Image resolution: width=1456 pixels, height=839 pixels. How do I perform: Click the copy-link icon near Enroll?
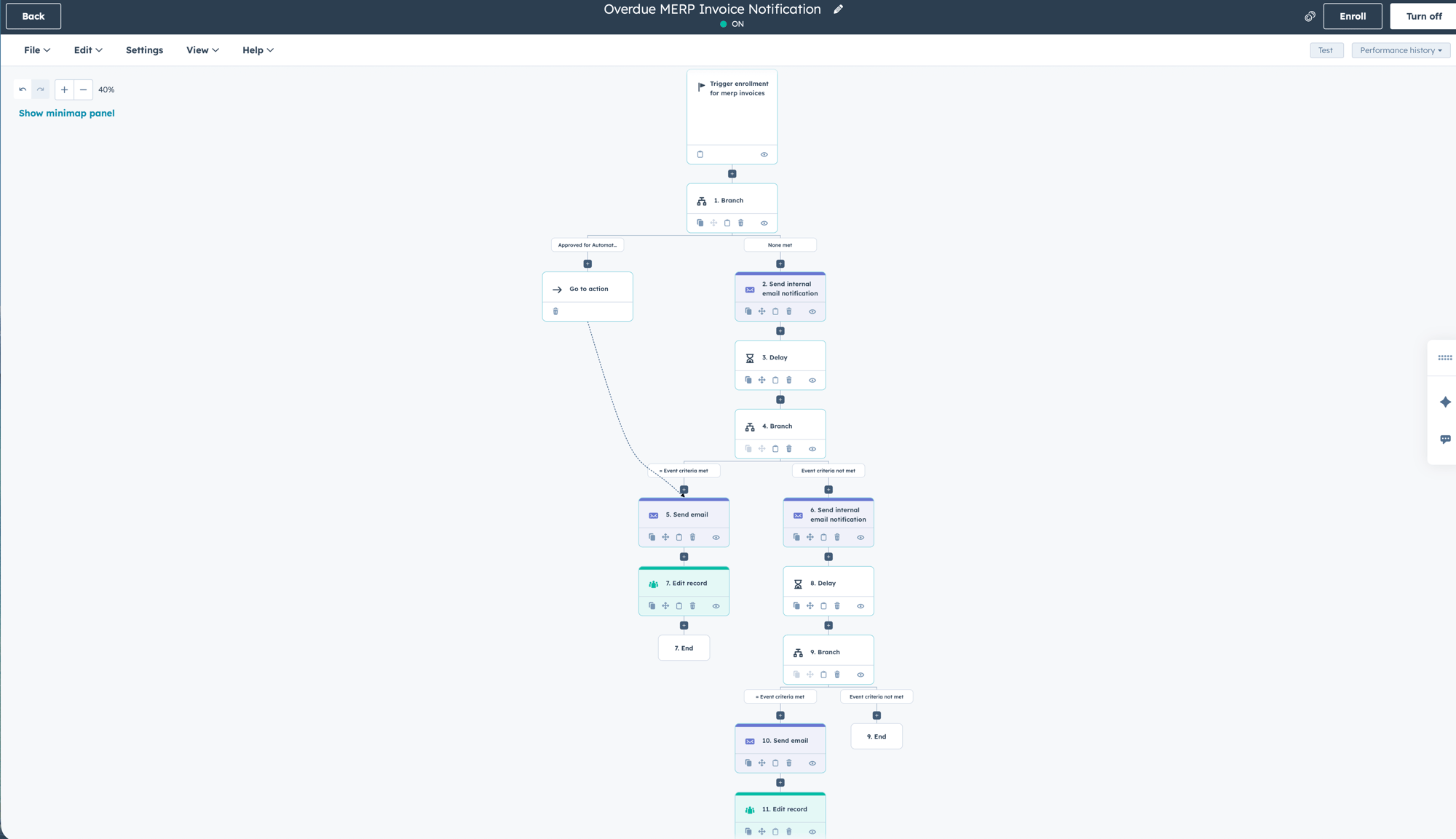(x=1309, y=16)
